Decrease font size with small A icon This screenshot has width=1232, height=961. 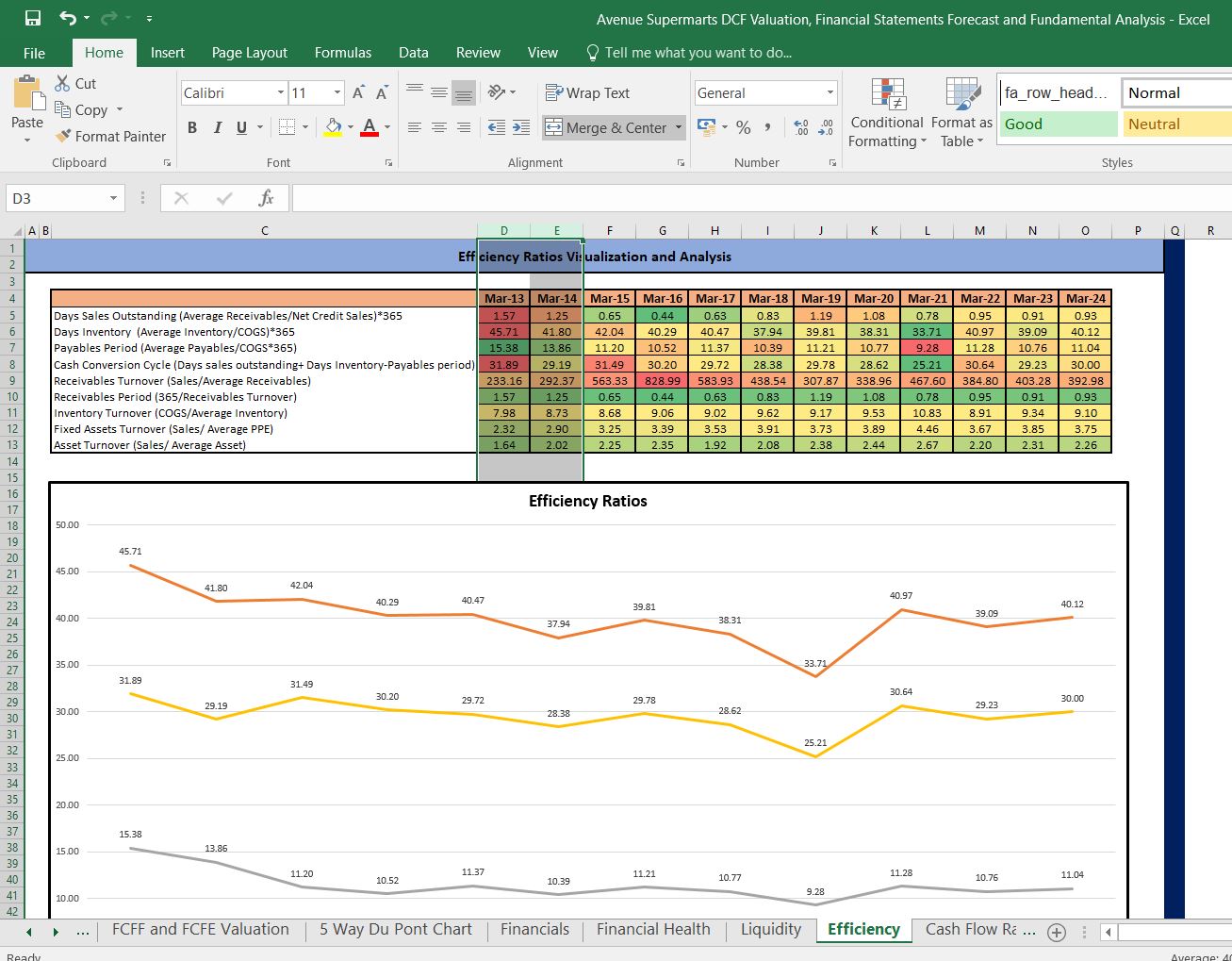click(382, 92)
